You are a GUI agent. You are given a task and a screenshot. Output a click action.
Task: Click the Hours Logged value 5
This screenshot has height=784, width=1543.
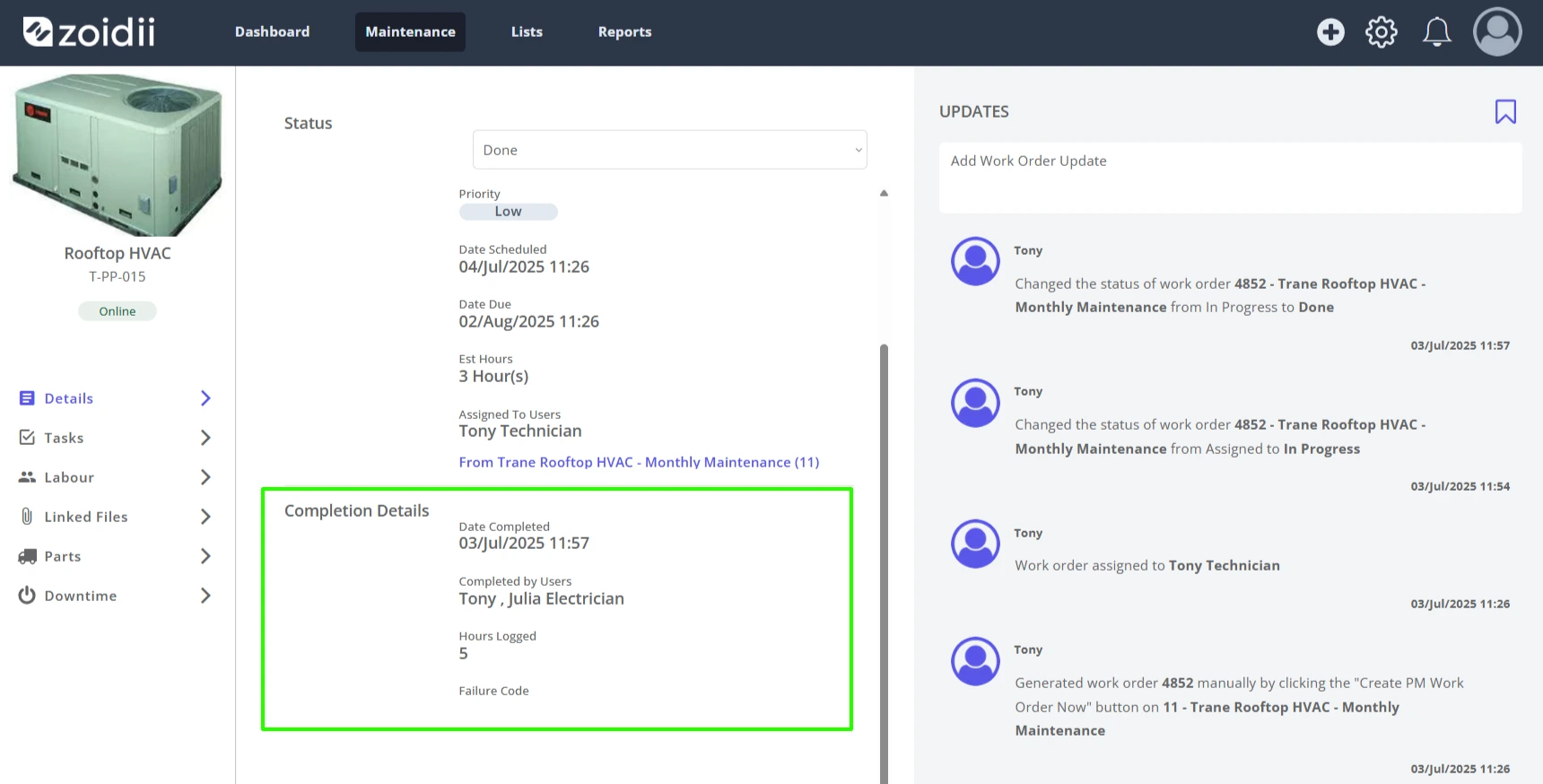point(464,654)
